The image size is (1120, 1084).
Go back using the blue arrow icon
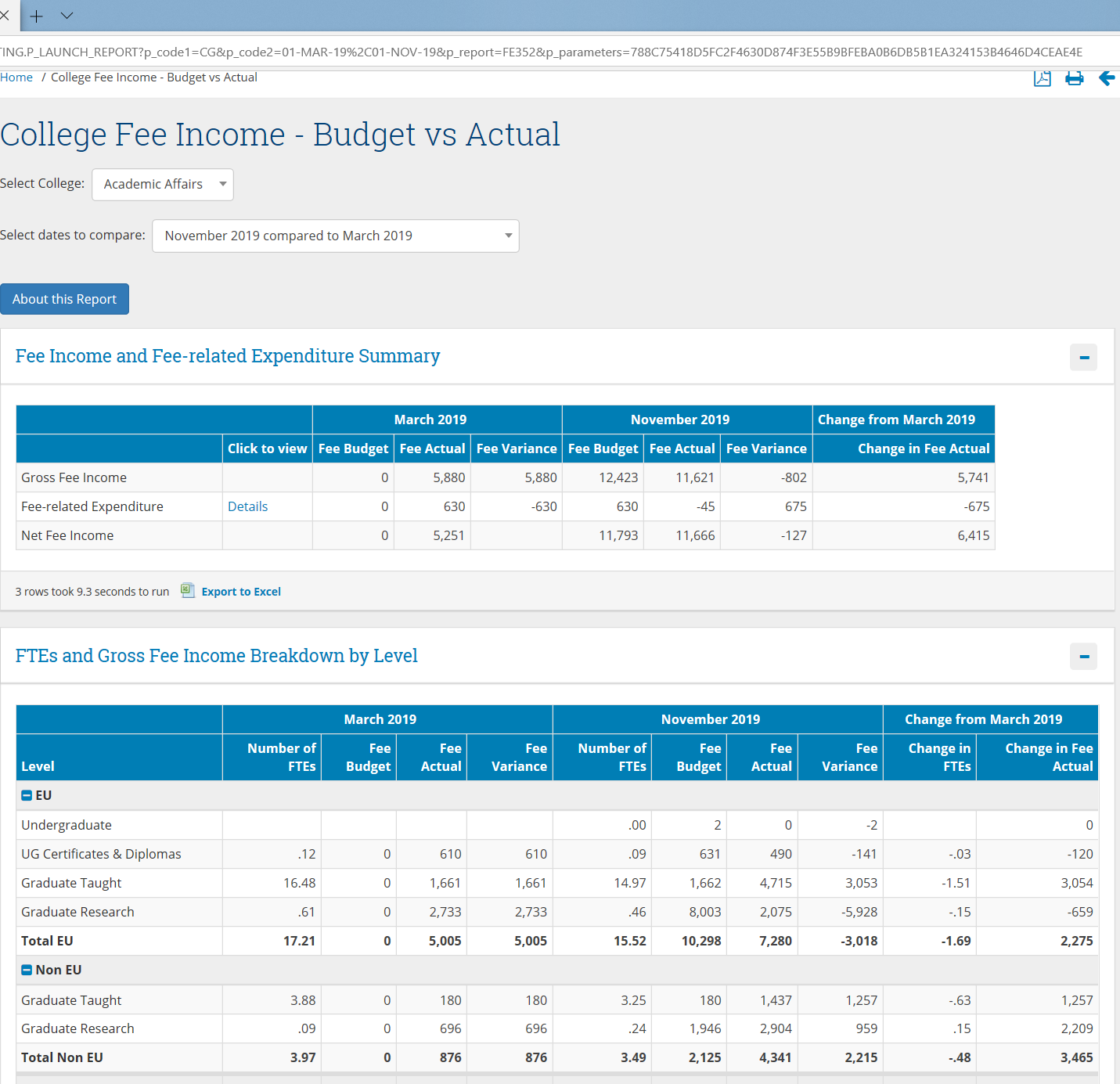(1107, 78)
